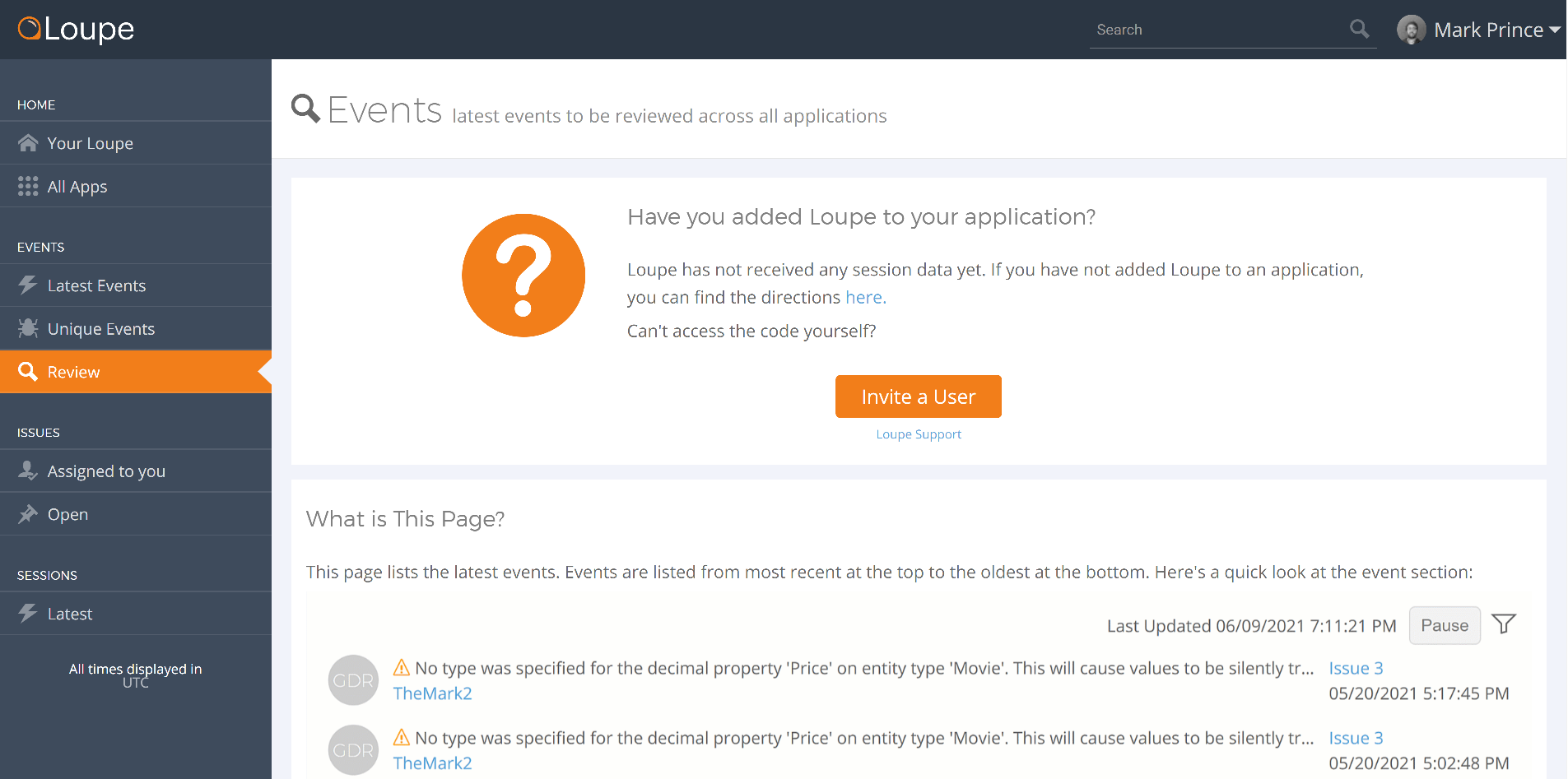The height and width of the screenshot is (779, 1568).
Task: Click GDR avatar of 5:02:48 PM event
Action: [353, 750]
